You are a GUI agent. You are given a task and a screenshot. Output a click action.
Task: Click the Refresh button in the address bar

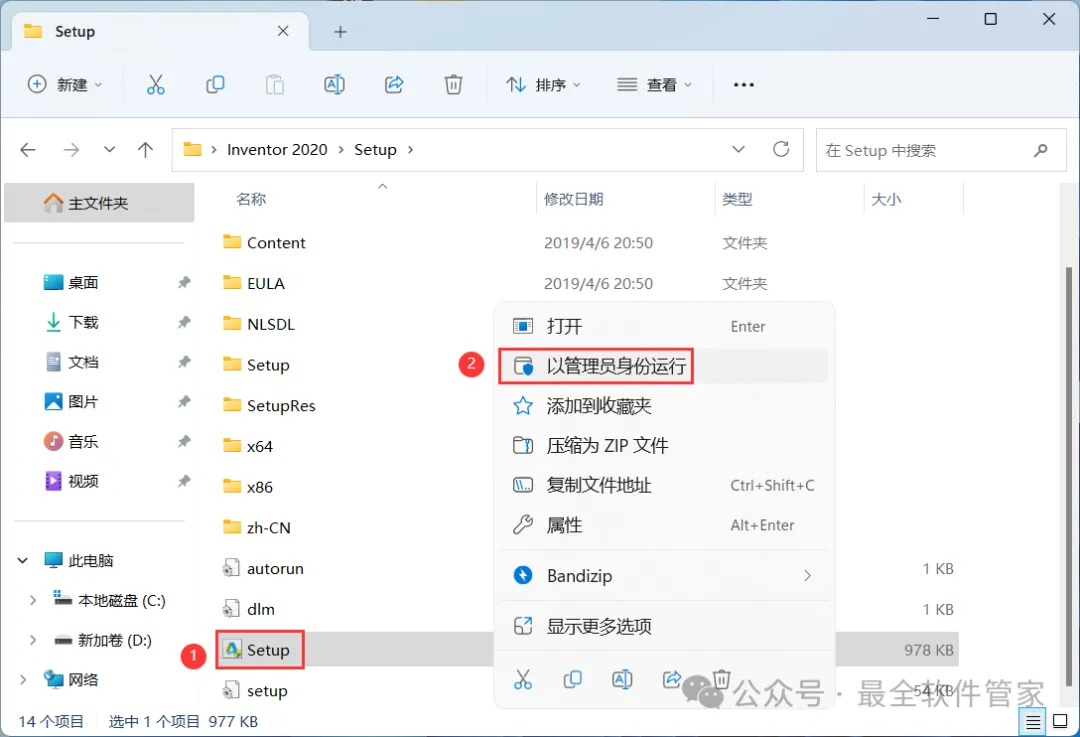(x=781, y=149)
